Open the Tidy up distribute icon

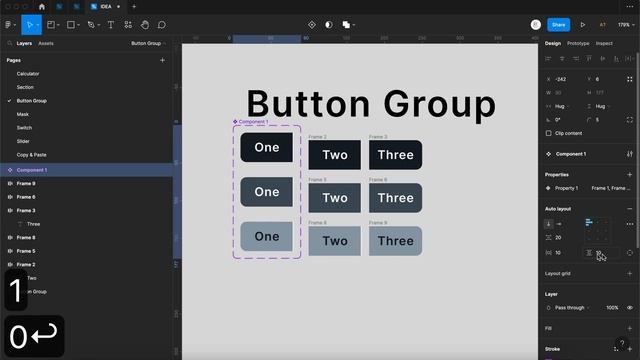coord(629,59)
